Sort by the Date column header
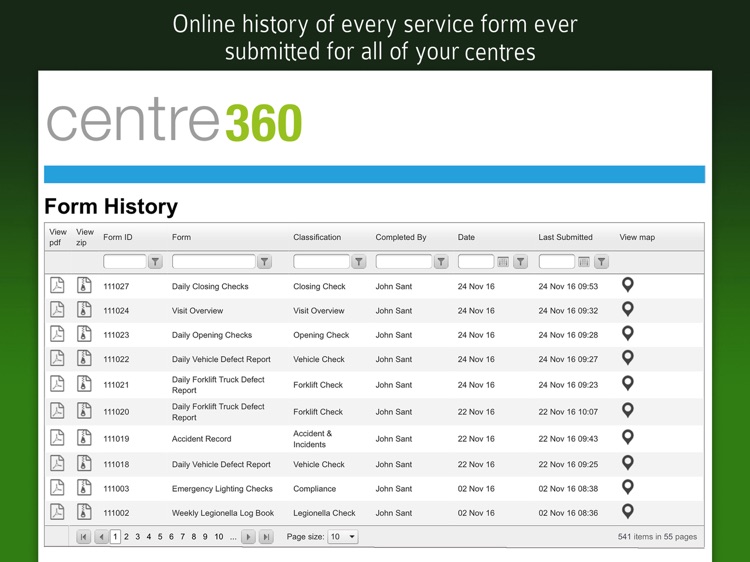This screenshot has width=750, height=562. (x=466, y=237)
